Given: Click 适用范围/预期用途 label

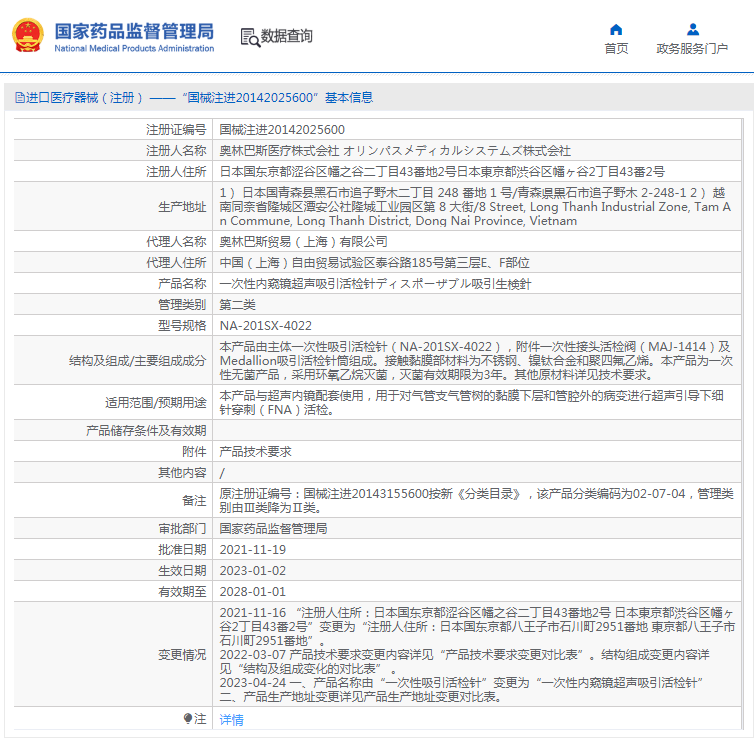Looking at the screenshot, I should (x=156, y=402).
